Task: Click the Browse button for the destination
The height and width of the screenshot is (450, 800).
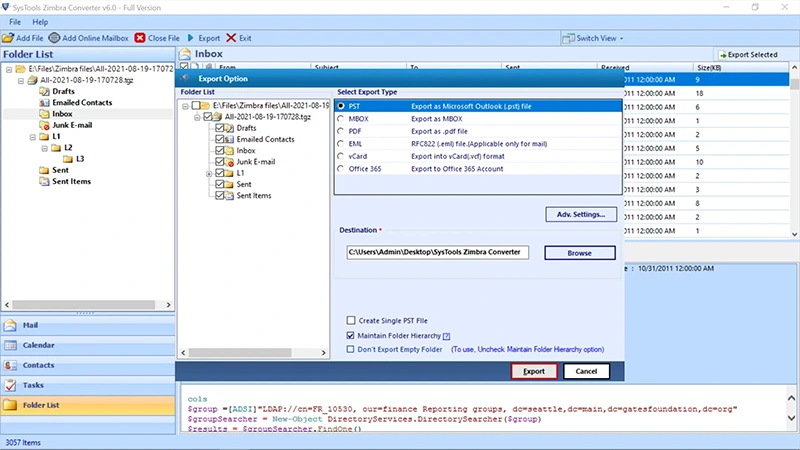Action: tap(579, 253)
